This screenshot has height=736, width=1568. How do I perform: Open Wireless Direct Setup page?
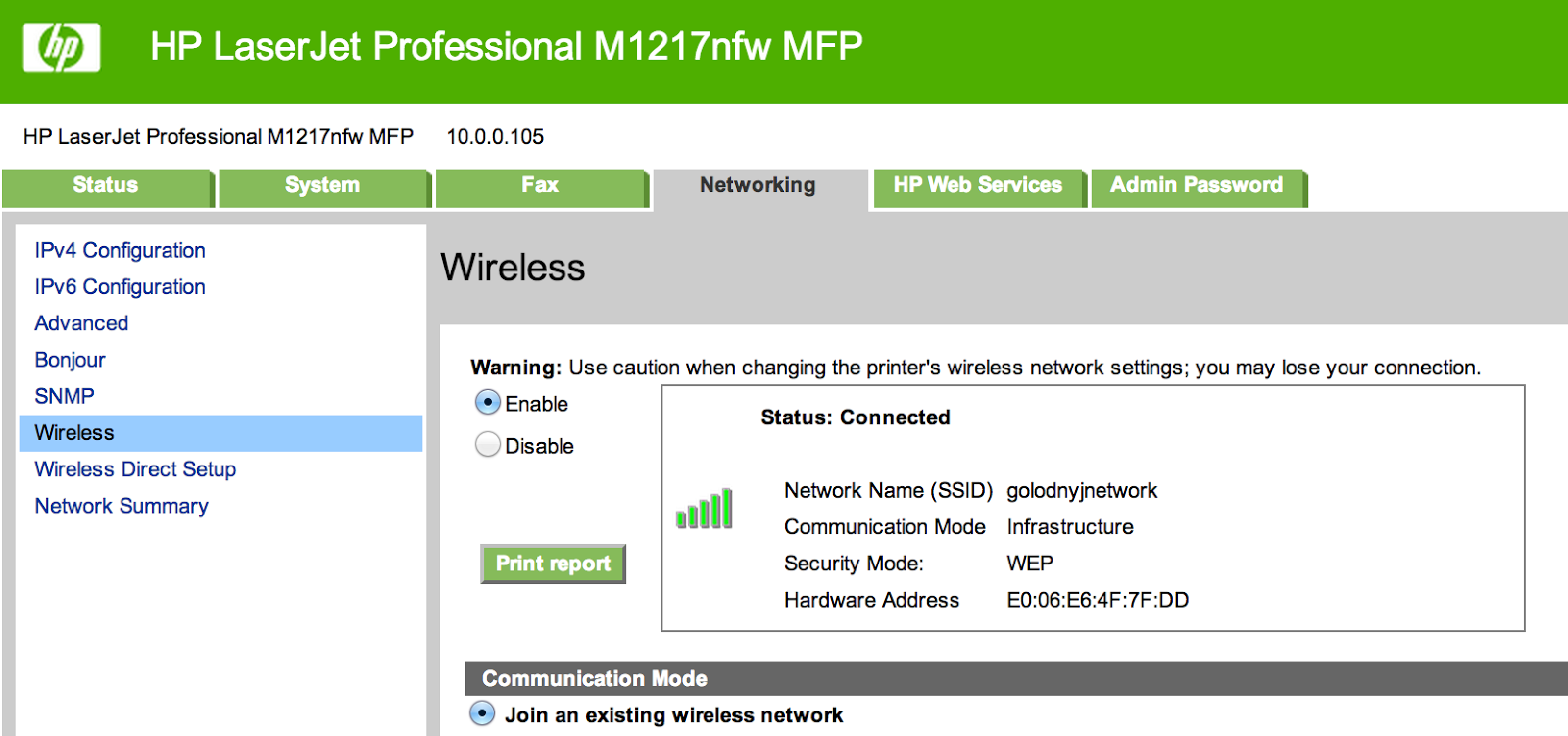(135, 469)
